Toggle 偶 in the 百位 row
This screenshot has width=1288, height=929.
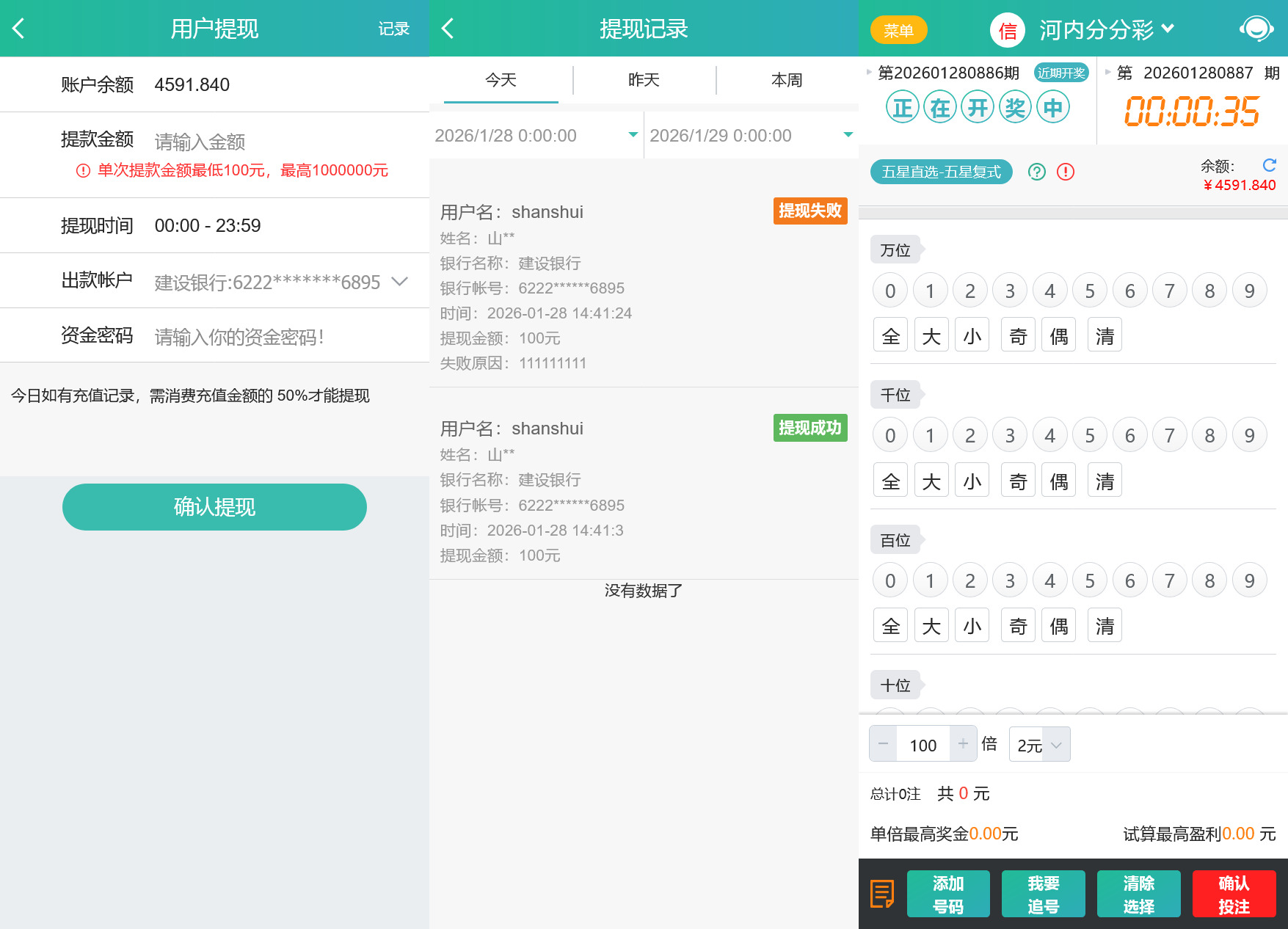coord(1058,624)
